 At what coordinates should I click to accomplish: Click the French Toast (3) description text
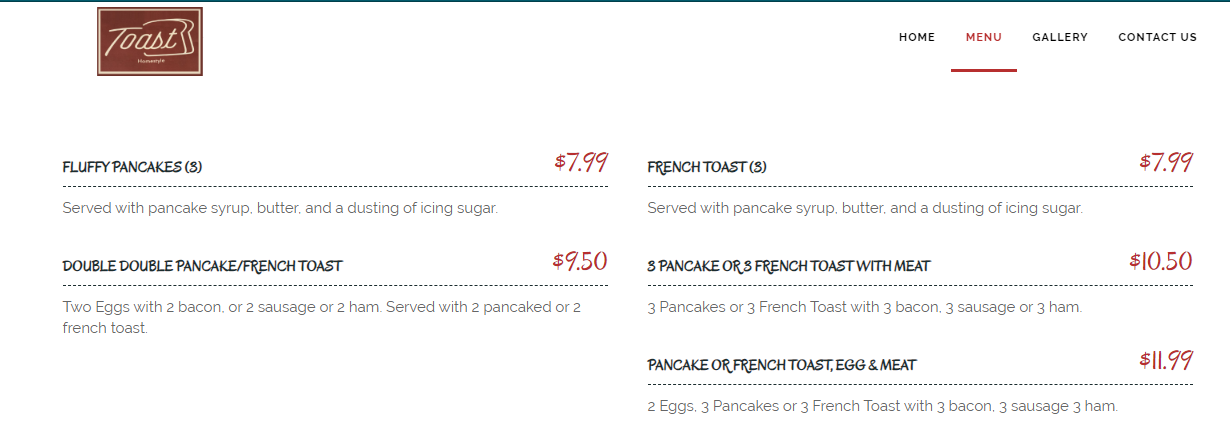point(865,208)
